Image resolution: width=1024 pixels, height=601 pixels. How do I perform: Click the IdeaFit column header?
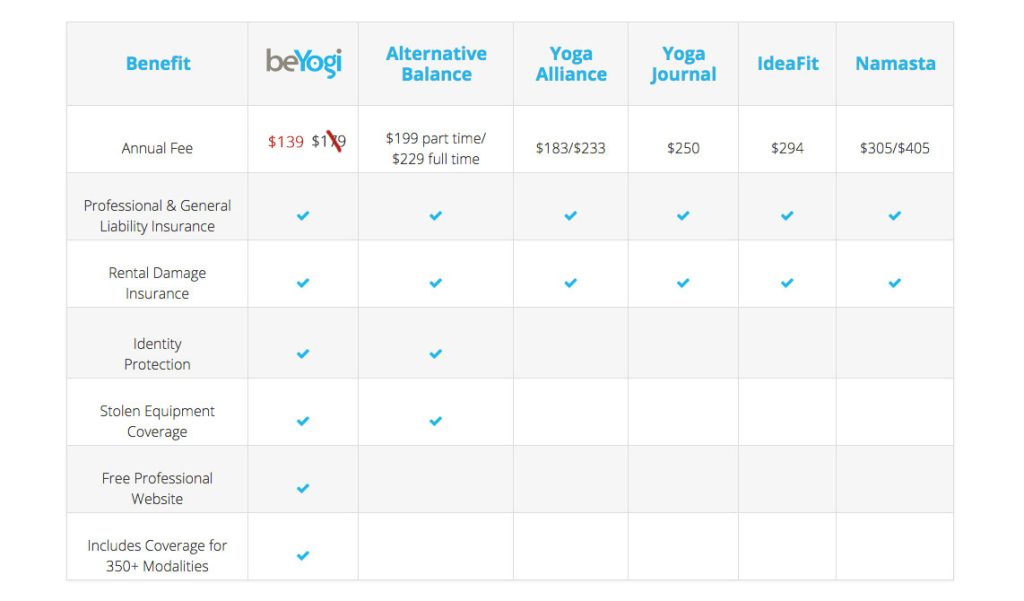[788, 63]
